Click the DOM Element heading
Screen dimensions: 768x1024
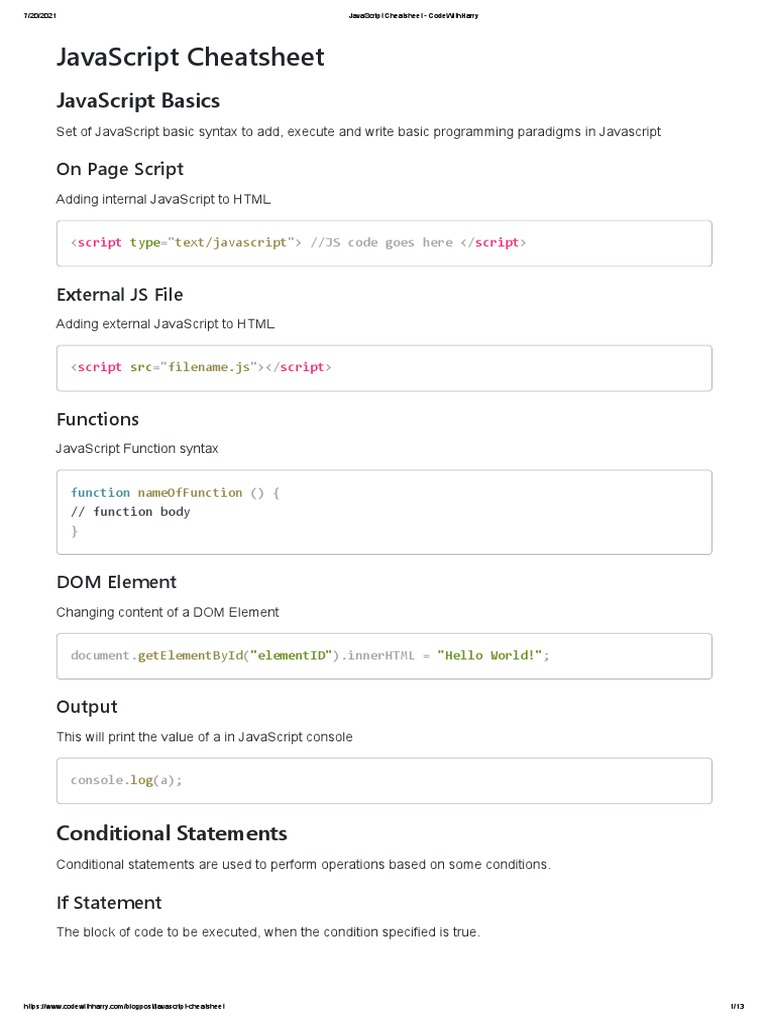pos(116,582)
